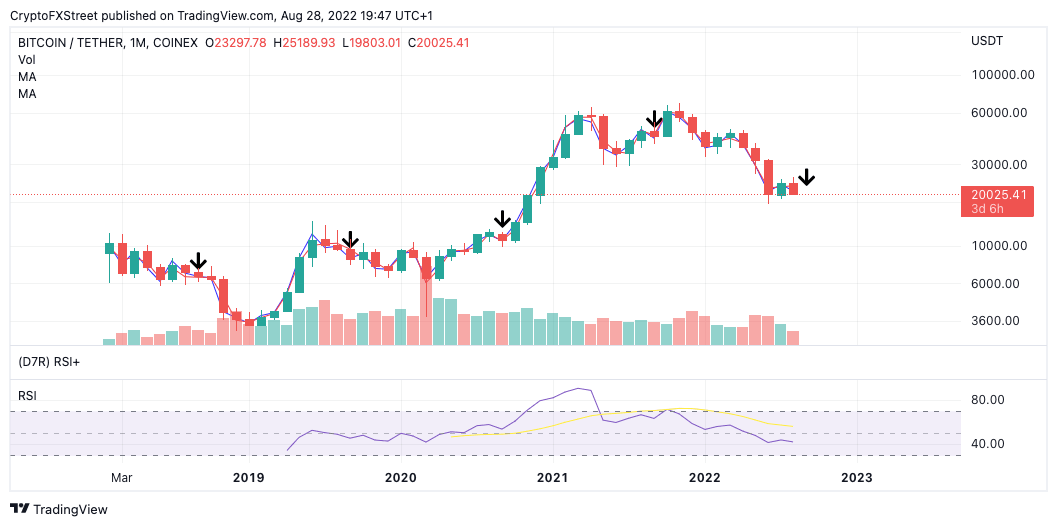Click the 100000.00 price axis label
Viewport: 1057px width, 526px height.
1000,75
